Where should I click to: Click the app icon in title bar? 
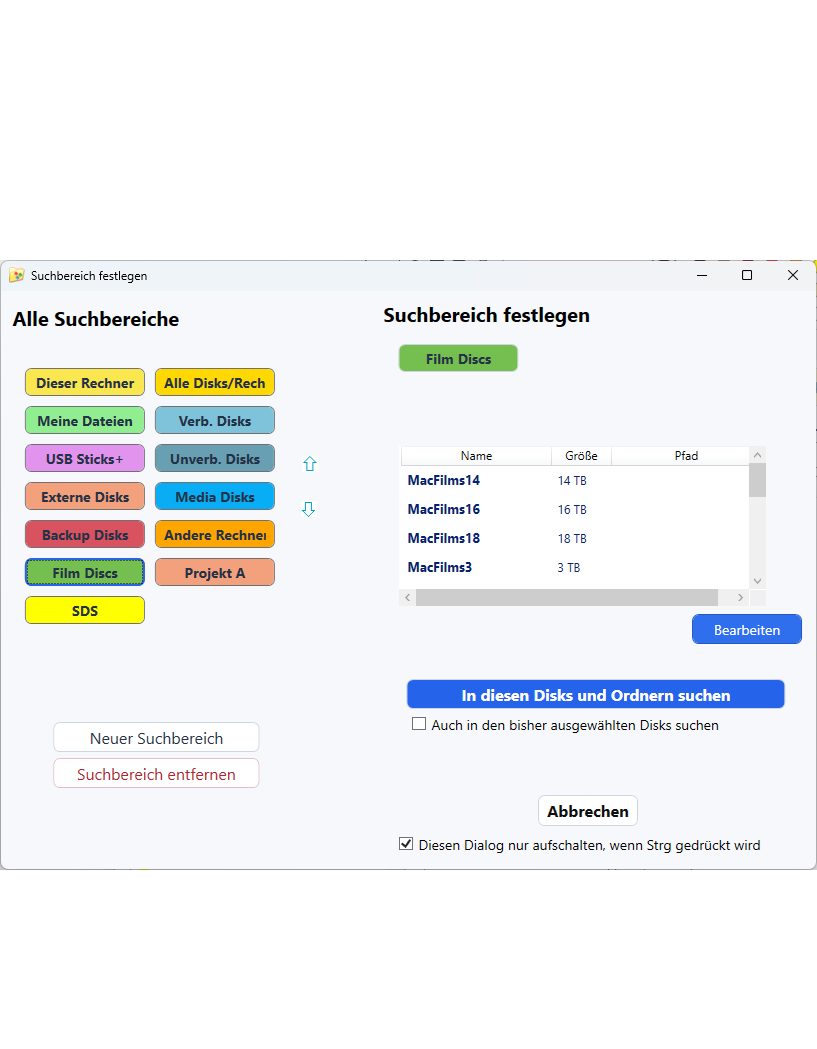(x=17, y=276)
